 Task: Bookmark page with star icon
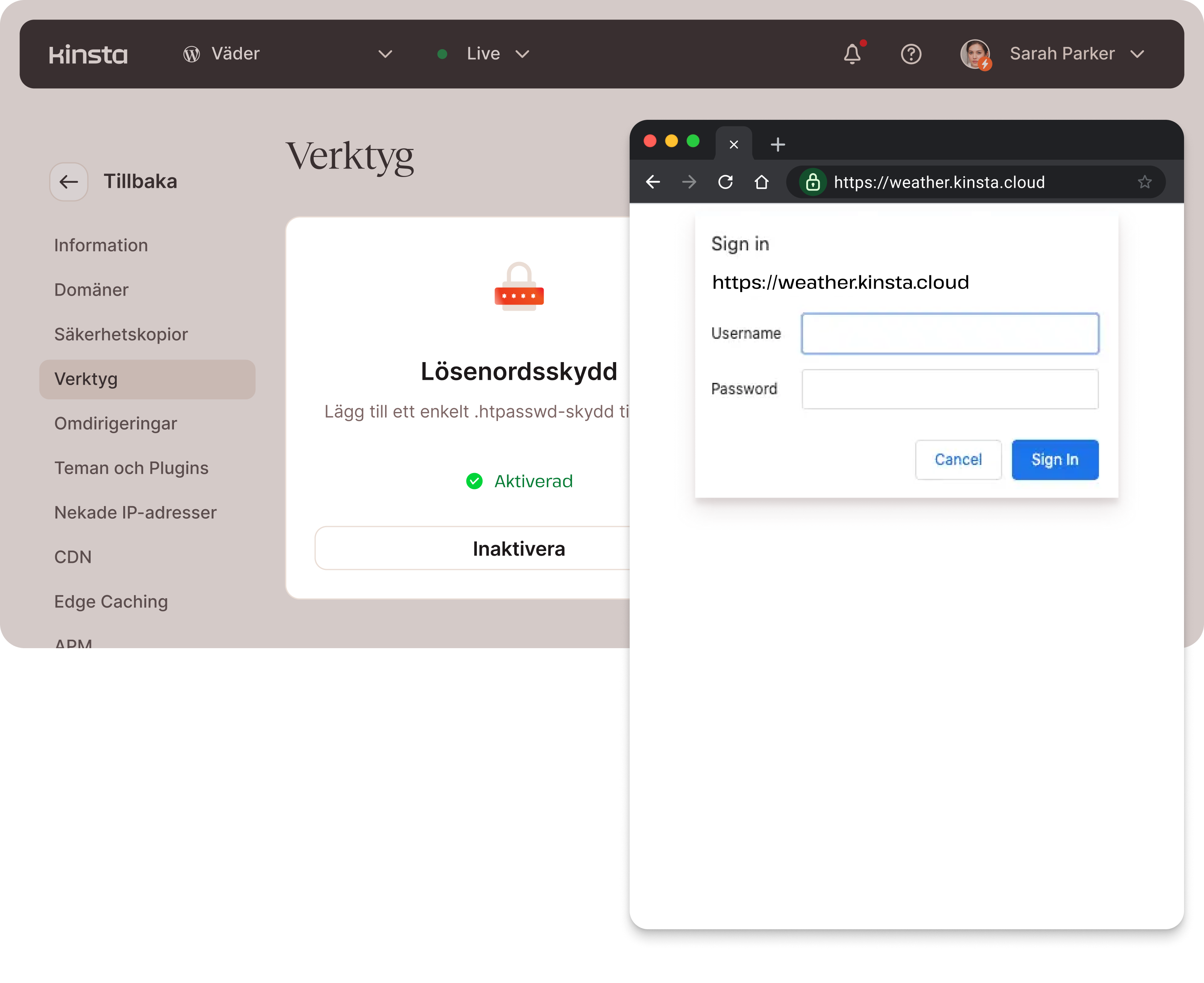coord(1144,182)
